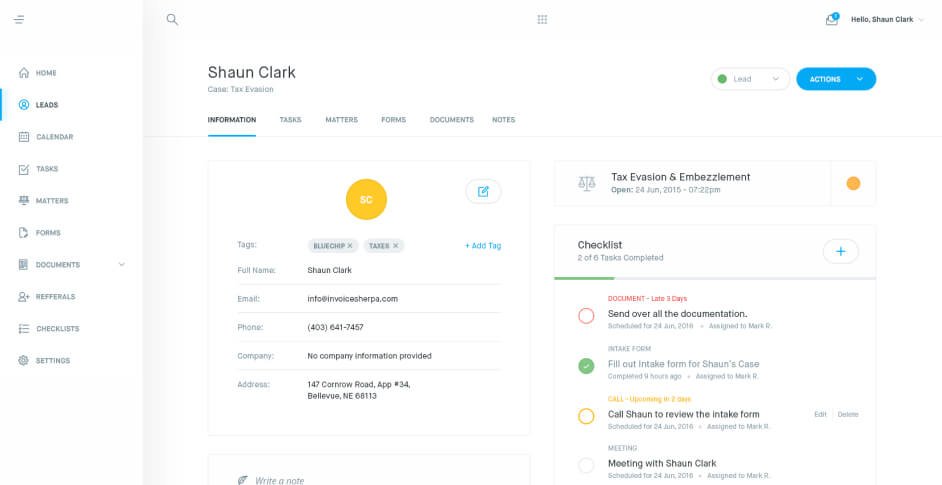The width and height of the screenshot is (942, 485).
Task: Click Edit on the Call Shaun task
Action: click(820, 414)
